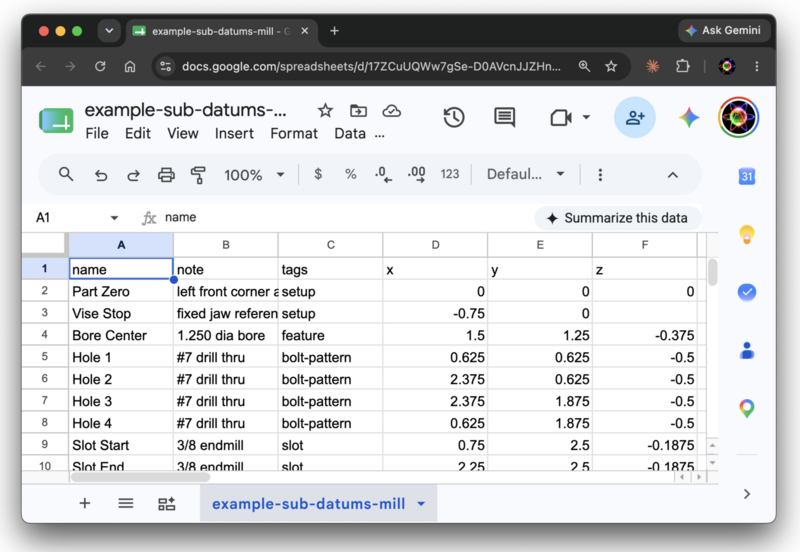Show hidden menus ellipsis

[x=380, y=135]
